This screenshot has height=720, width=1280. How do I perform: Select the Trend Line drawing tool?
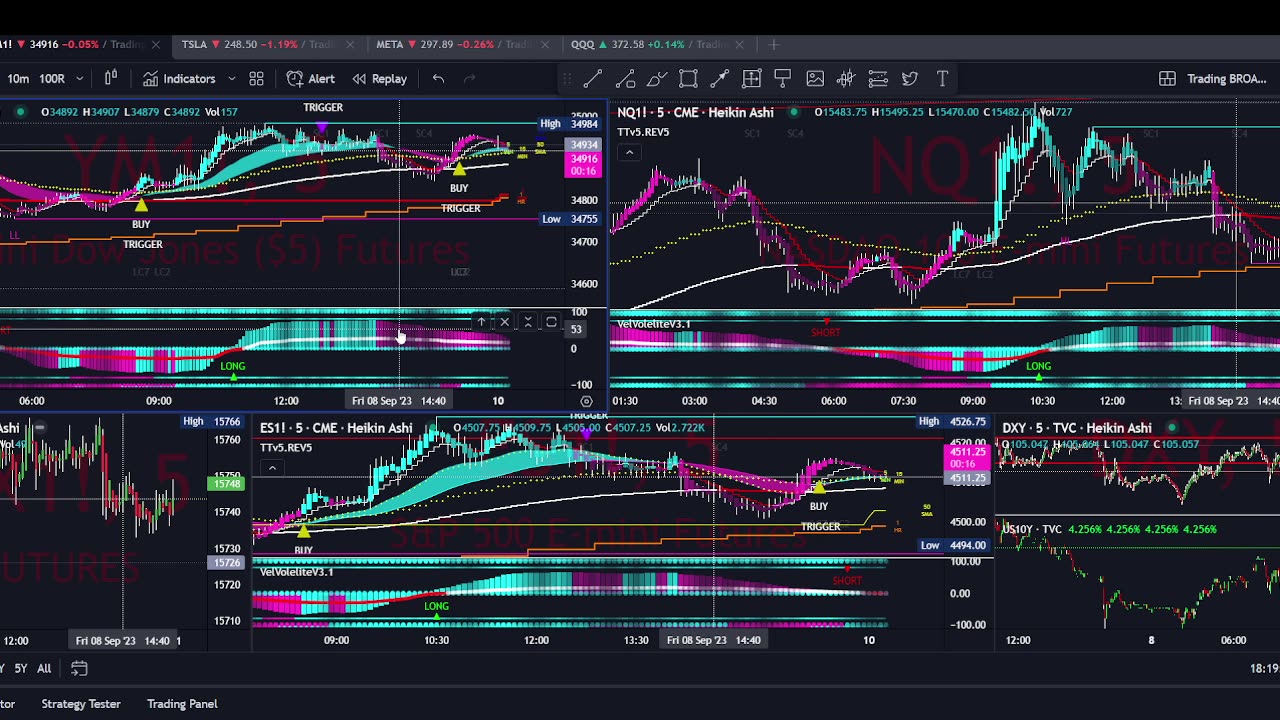[593, 79]
